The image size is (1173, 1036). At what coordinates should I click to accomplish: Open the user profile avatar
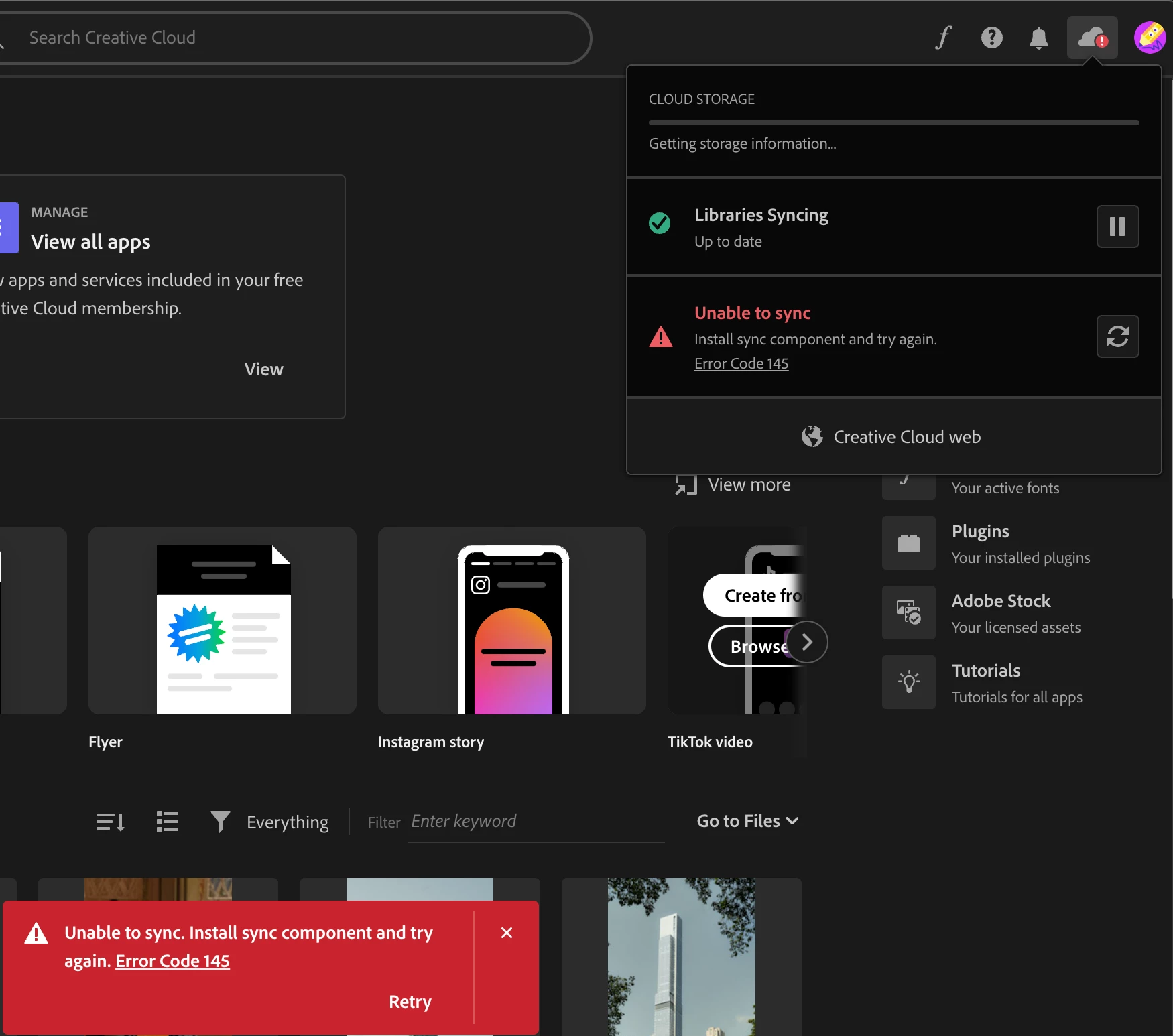[x=1150, y=37]
